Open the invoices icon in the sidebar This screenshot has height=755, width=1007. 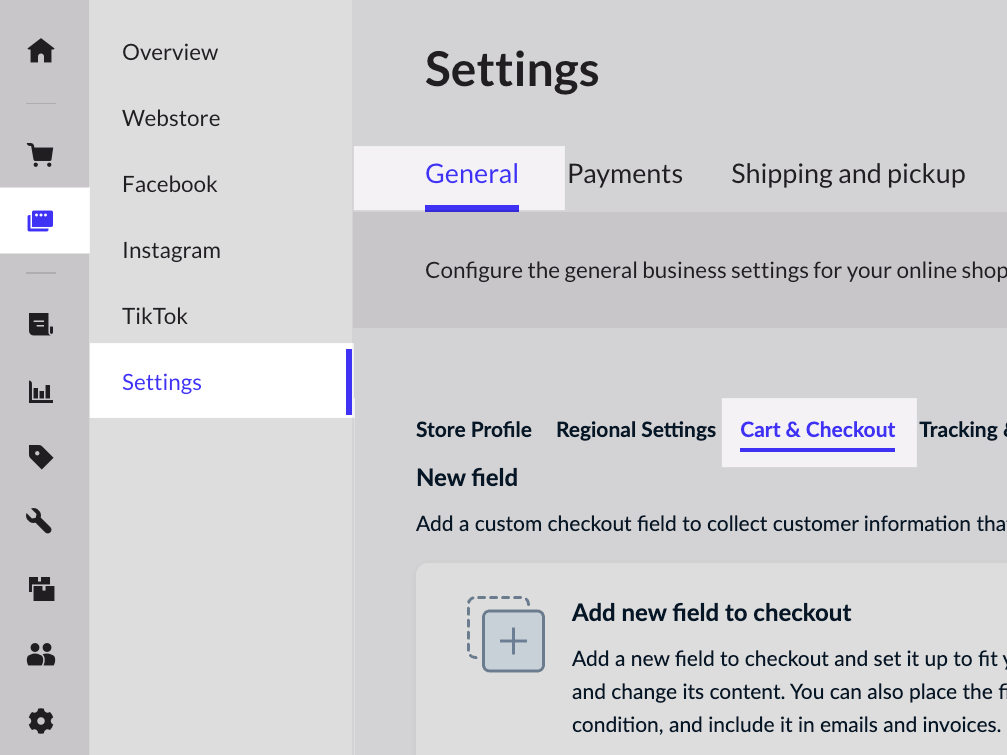point(41,324)
